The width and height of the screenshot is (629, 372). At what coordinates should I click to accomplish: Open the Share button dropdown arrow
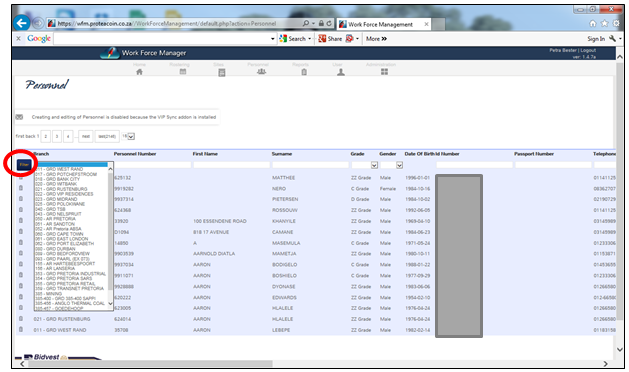click(x=357, y=39)
